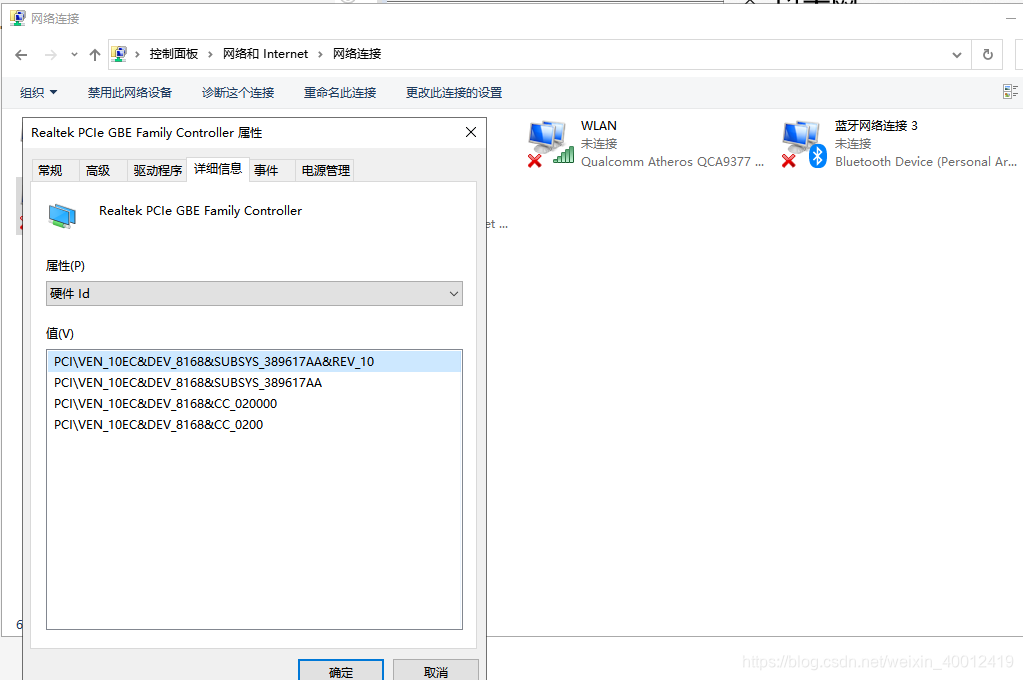Viewport: 1023px width, 680px height.
Task: Change the view layout icon
Action: [x=1010, y=92]
